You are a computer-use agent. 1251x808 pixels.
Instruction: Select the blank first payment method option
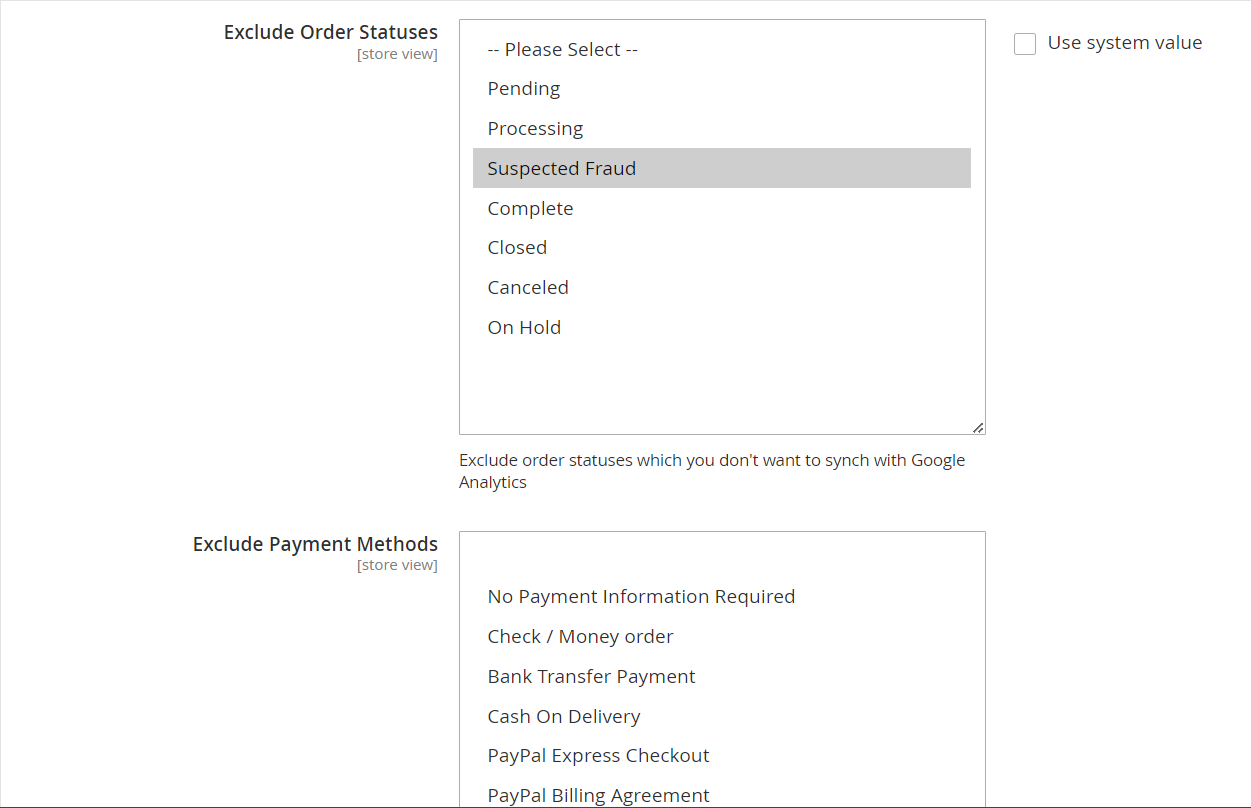tap(720, 558)
